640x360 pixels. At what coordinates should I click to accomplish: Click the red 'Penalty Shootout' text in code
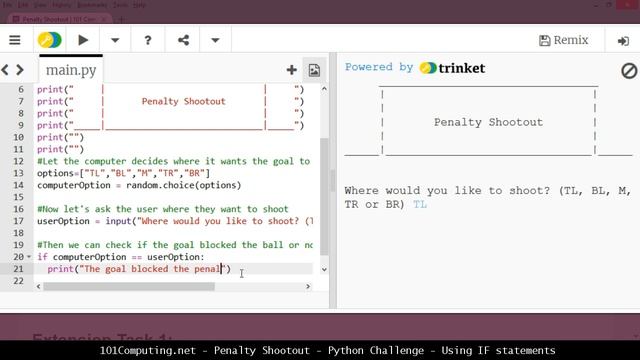(x=183, y=101)
